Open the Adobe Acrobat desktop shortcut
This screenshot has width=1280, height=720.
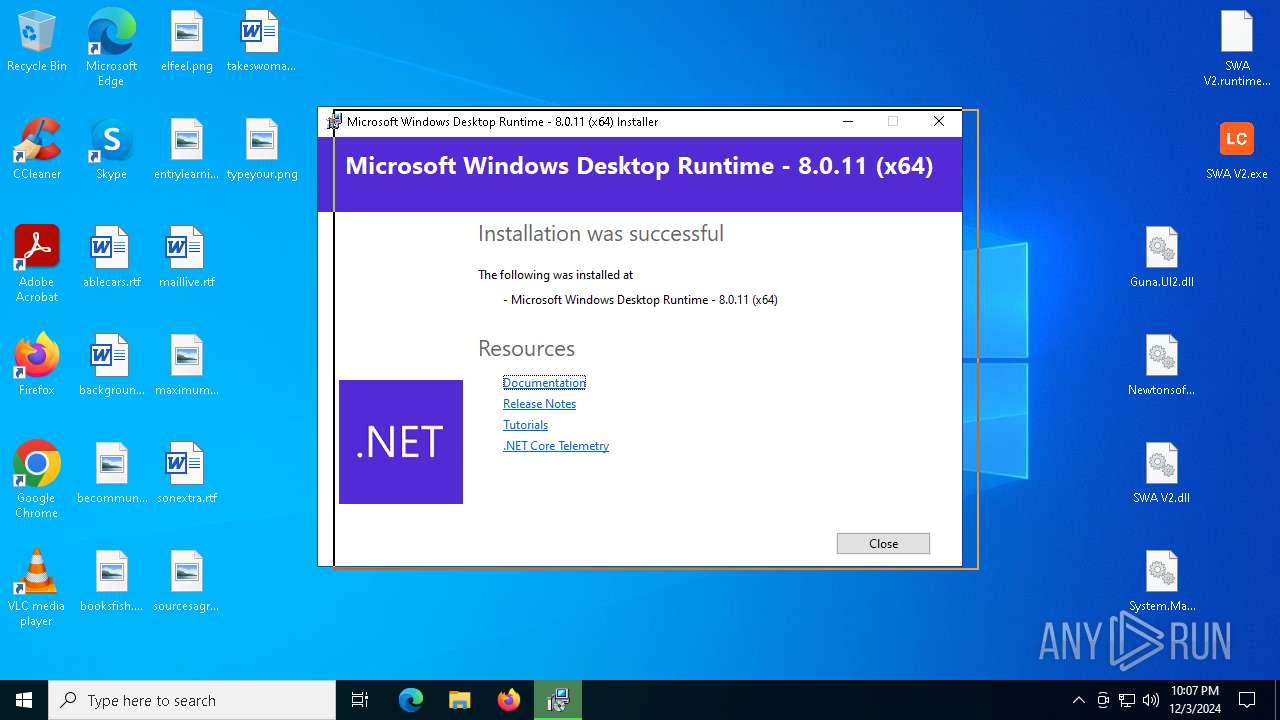37,264
